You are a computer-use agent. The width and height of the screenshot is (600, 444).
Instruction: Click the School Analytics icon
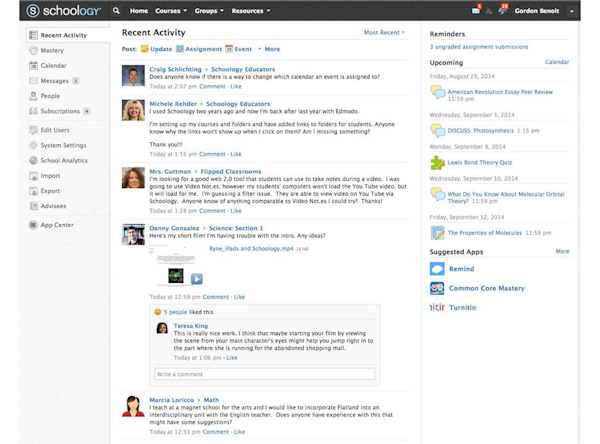(33, 160)
